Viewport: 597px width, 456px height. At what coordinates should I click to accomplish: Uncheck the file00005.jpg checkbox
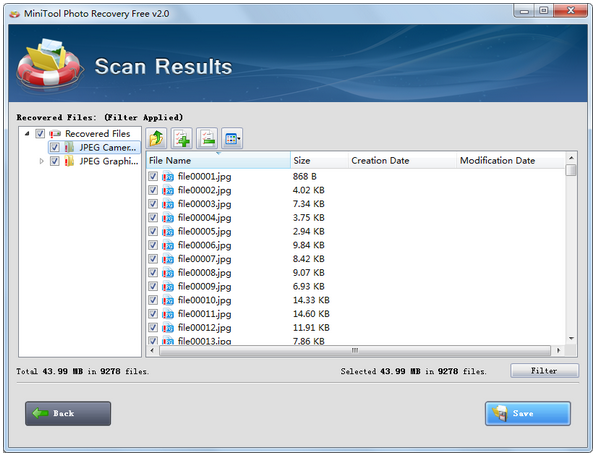coord(153,231)
